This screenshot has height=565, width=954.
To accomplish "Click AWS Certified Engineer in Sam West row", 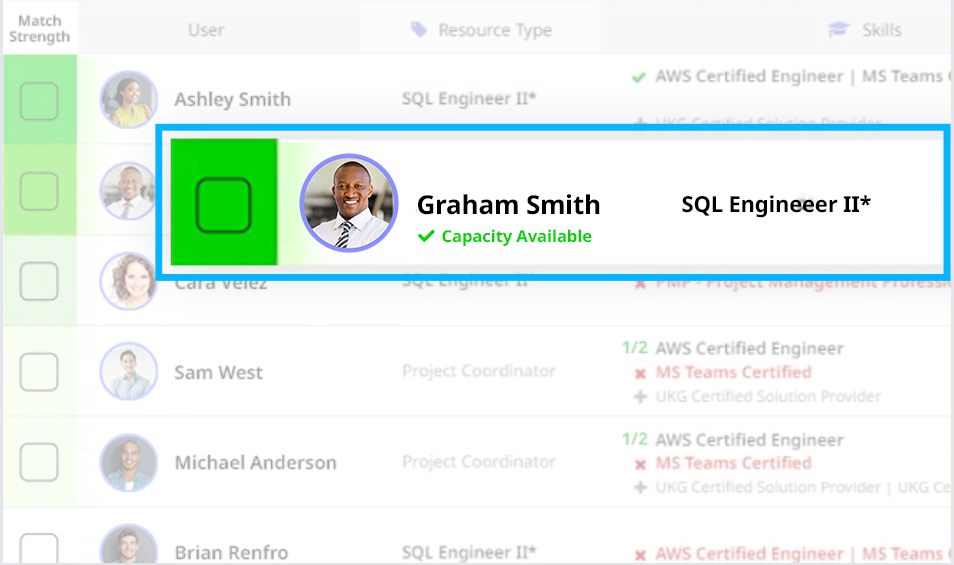I will coord(749,348).
